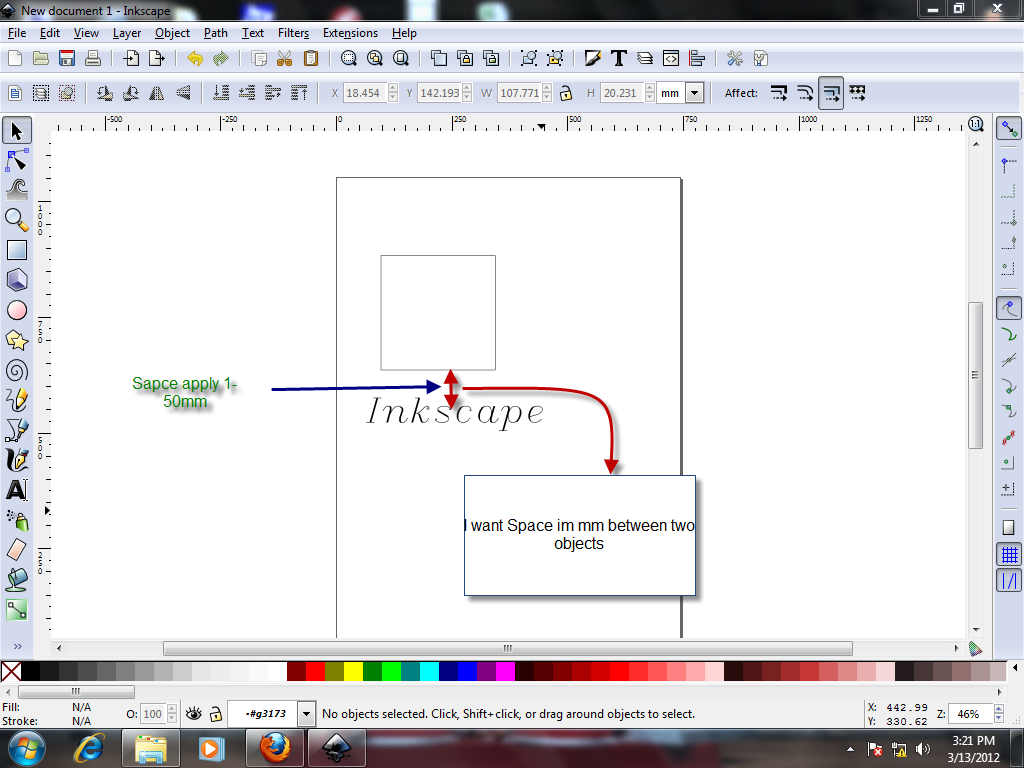Open the Extensions menu
Image resolution: width=1024 pixels, height=768 pixels.
350,33
